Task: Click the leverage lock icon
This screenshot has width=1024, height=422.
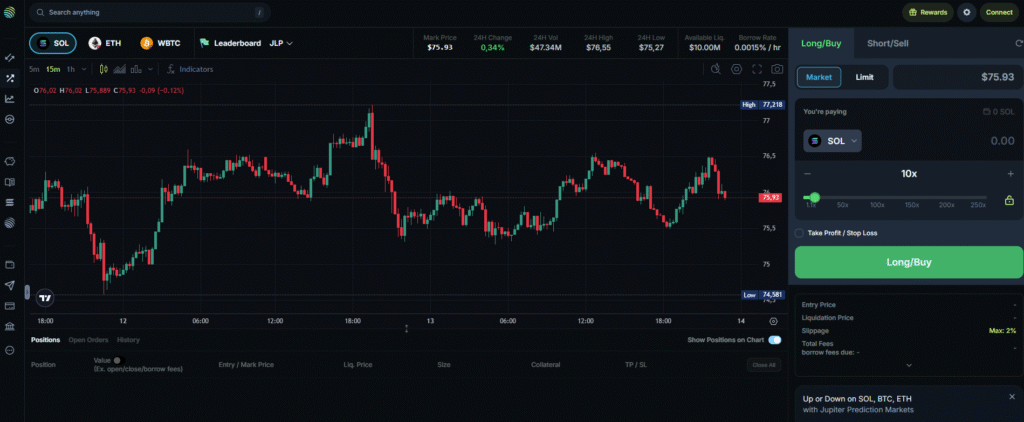Action: [1009, 201]
